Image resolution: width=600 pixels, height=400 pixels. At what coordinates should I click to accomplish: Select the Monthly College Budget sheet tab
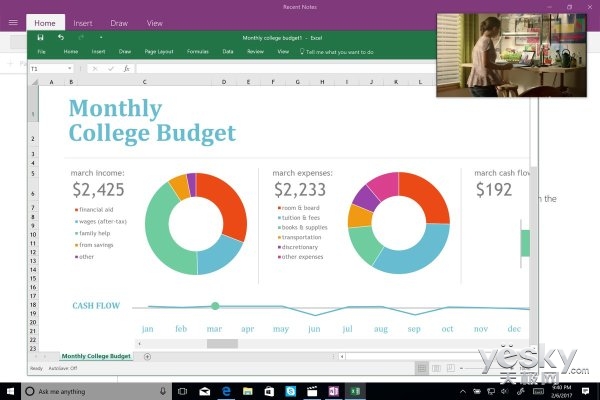pyautogui.click(x=96, y=356)
